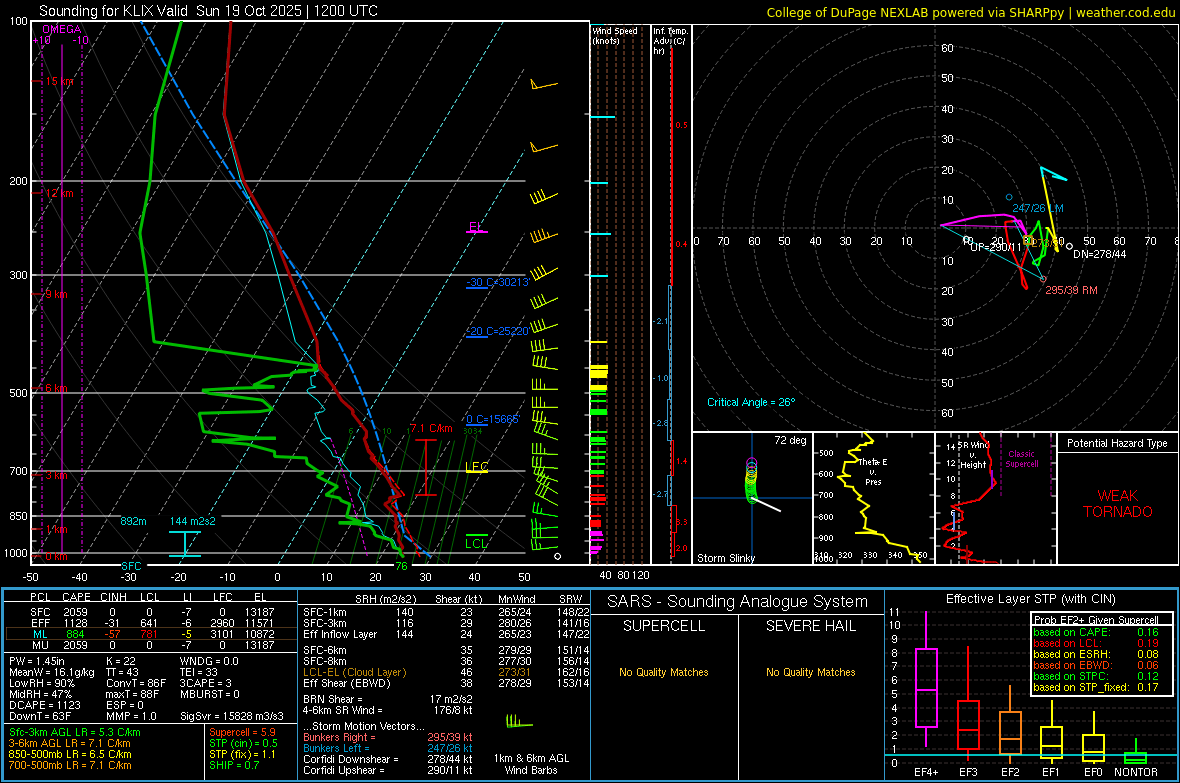Image resolution: width=1180 pixels, height=783 pixels.
Task: Click the 'UP=290/11' label on the hodograph
Action: tap(996, 247)
